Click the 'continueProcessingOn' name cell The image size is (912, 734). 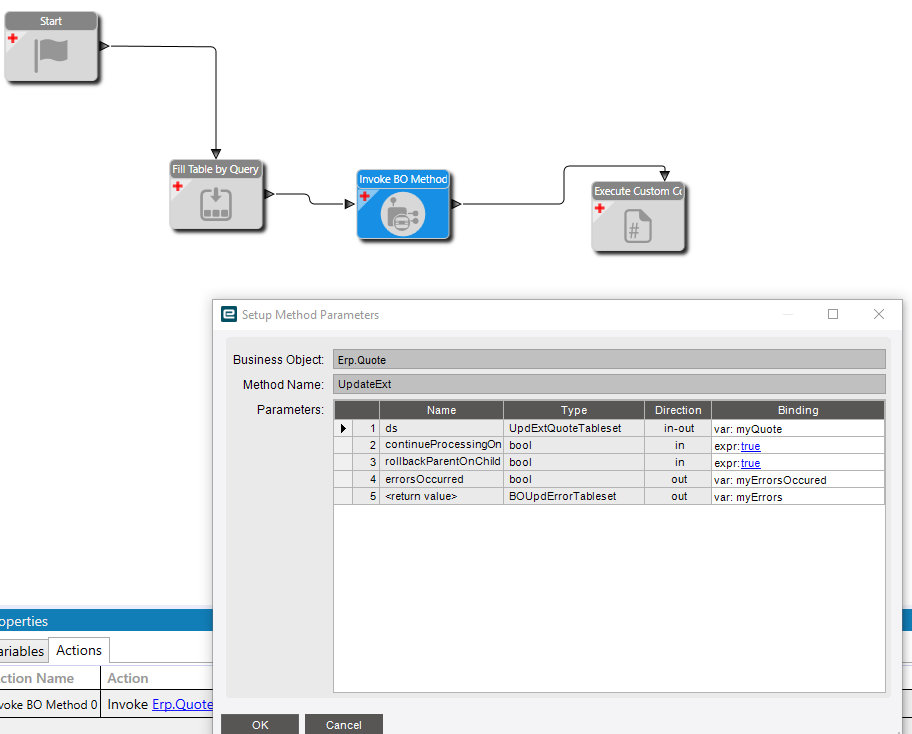(441, 445)
